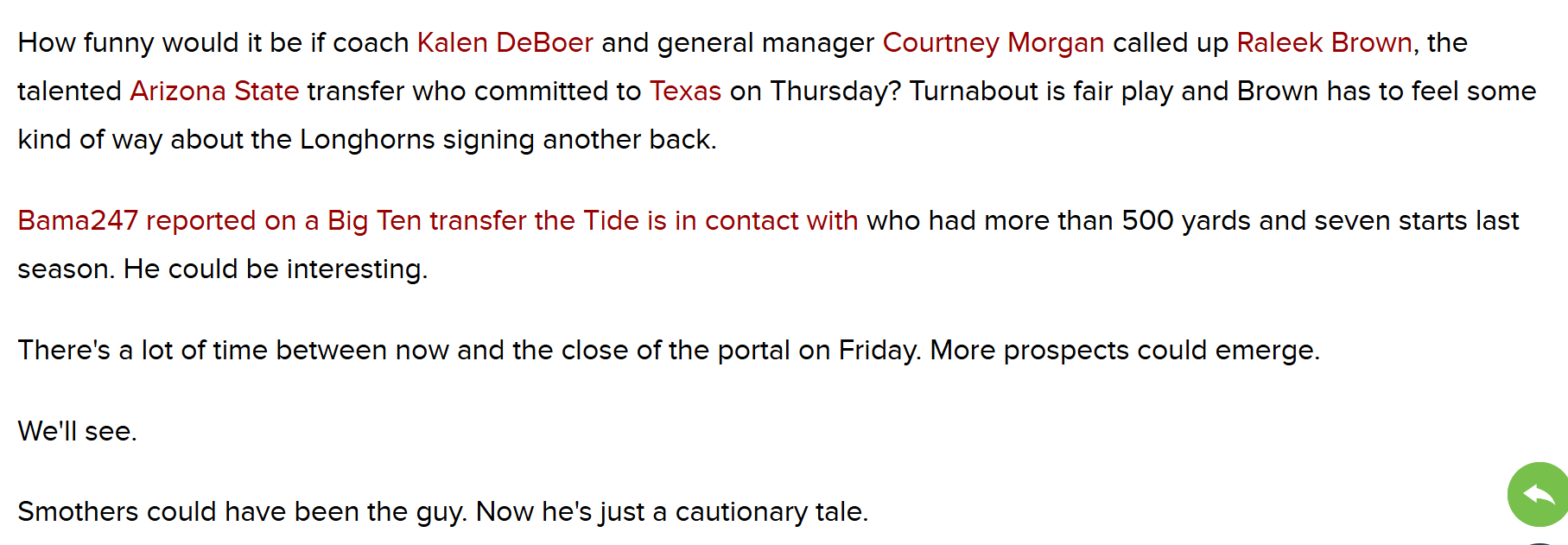
Task: Follow the Courtney Morgan link
Action: (x=993, y=43)
